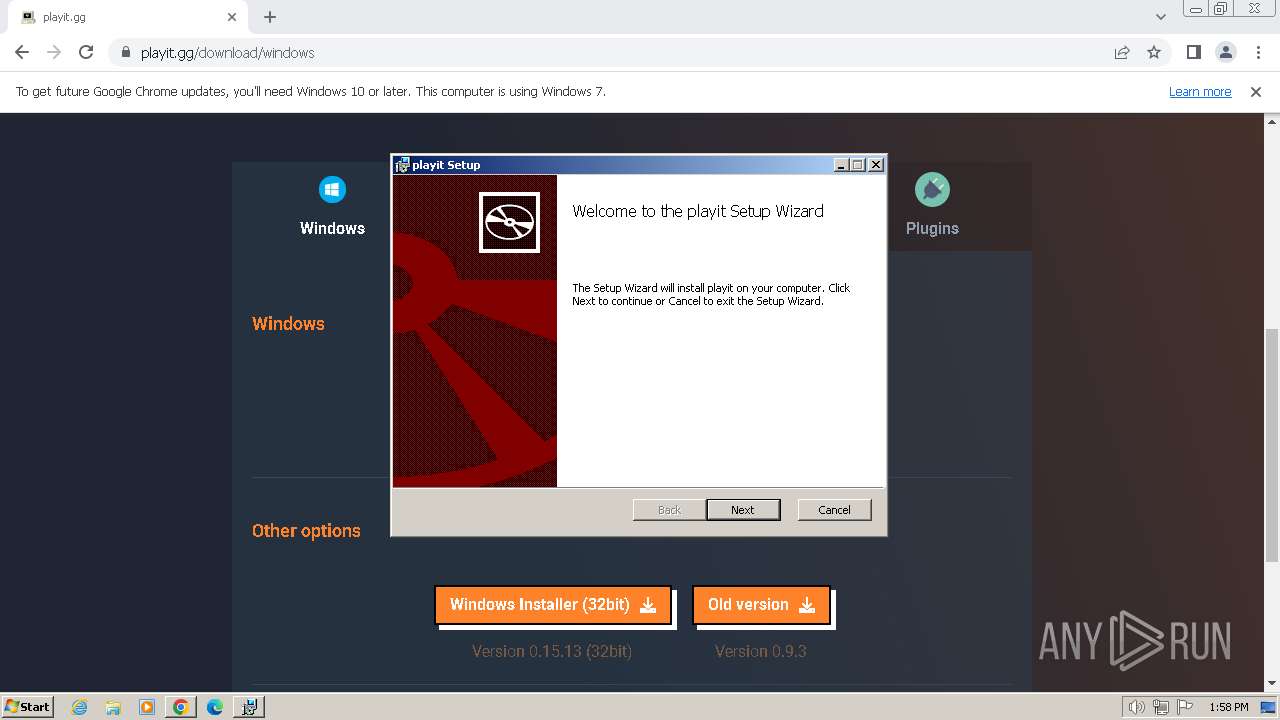This screenshot has width=1280, height=720.
Task: Open Internet Explorer from taskbar
Action: pos(79,707)
